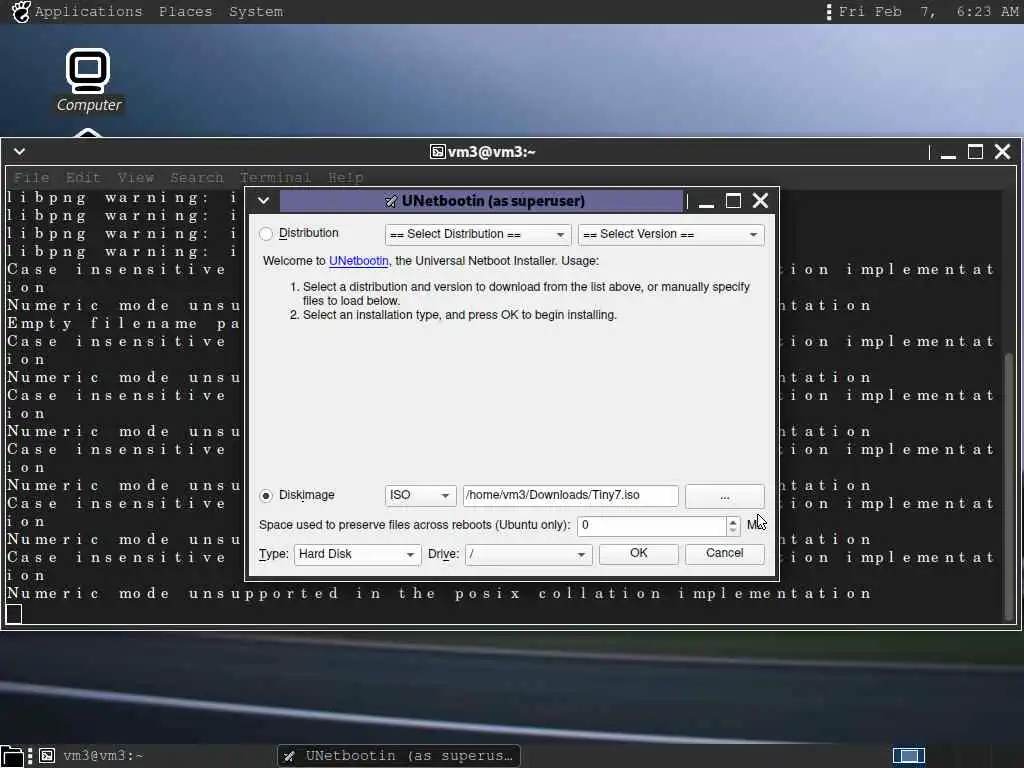
Task: Click the show desktop icon in taskbar
Action: (12, 756)
